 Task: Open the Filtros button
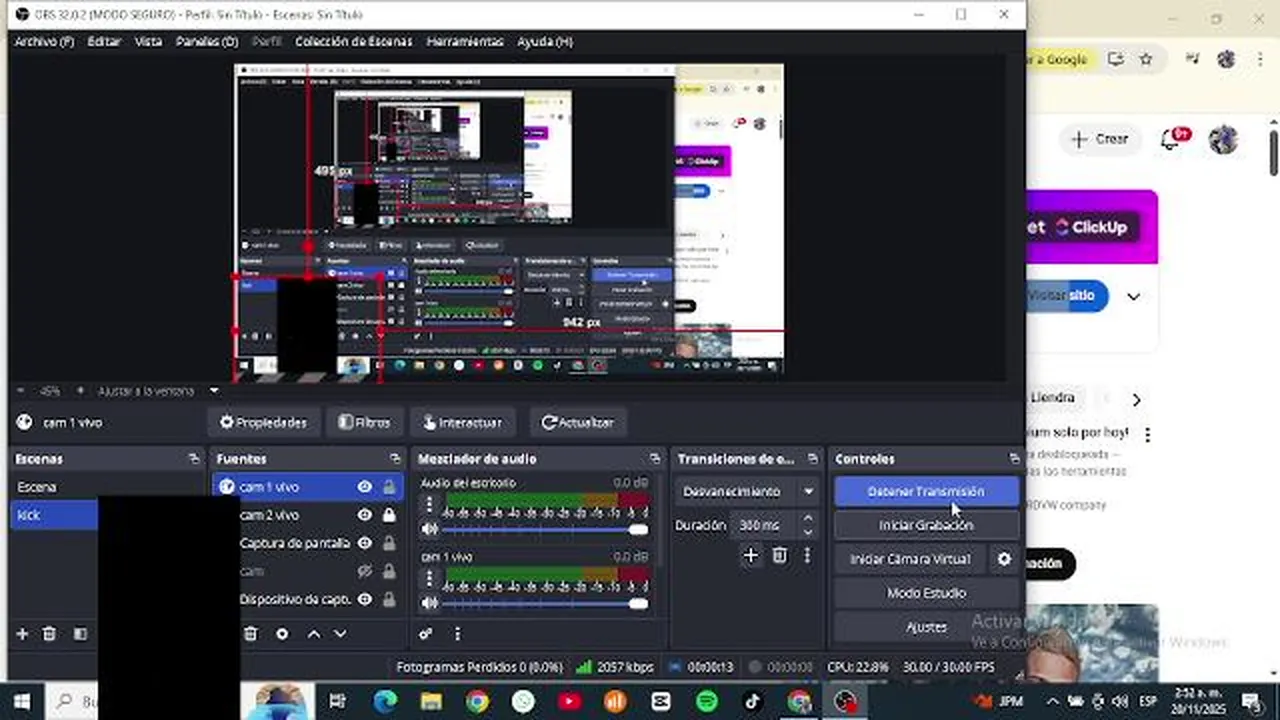coord(364,422)
